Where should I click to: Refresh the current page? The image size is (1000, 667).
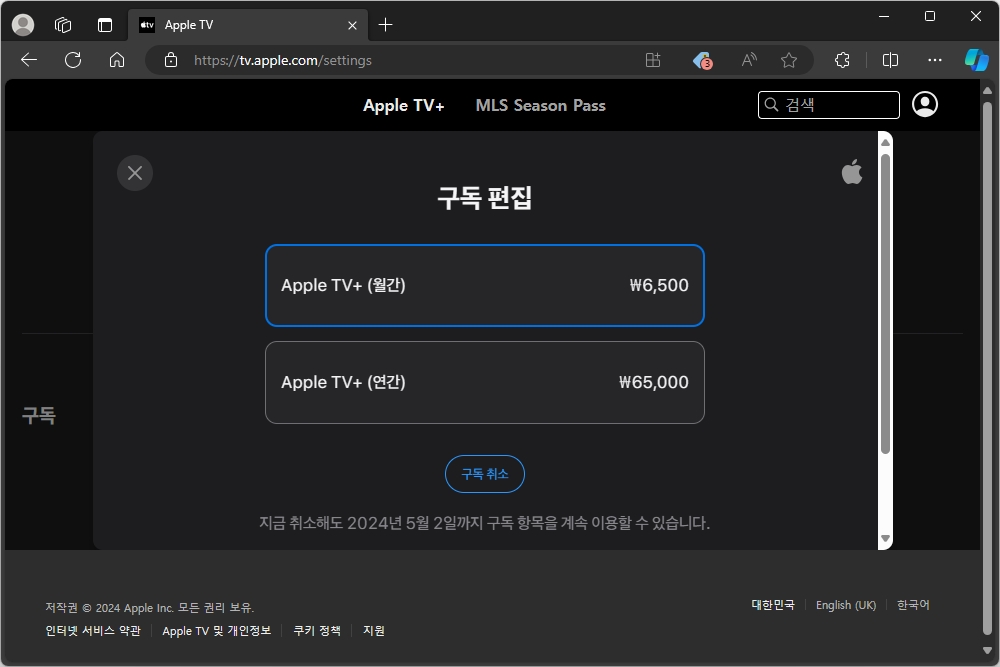pyautogui.click(x=73, y=60)
